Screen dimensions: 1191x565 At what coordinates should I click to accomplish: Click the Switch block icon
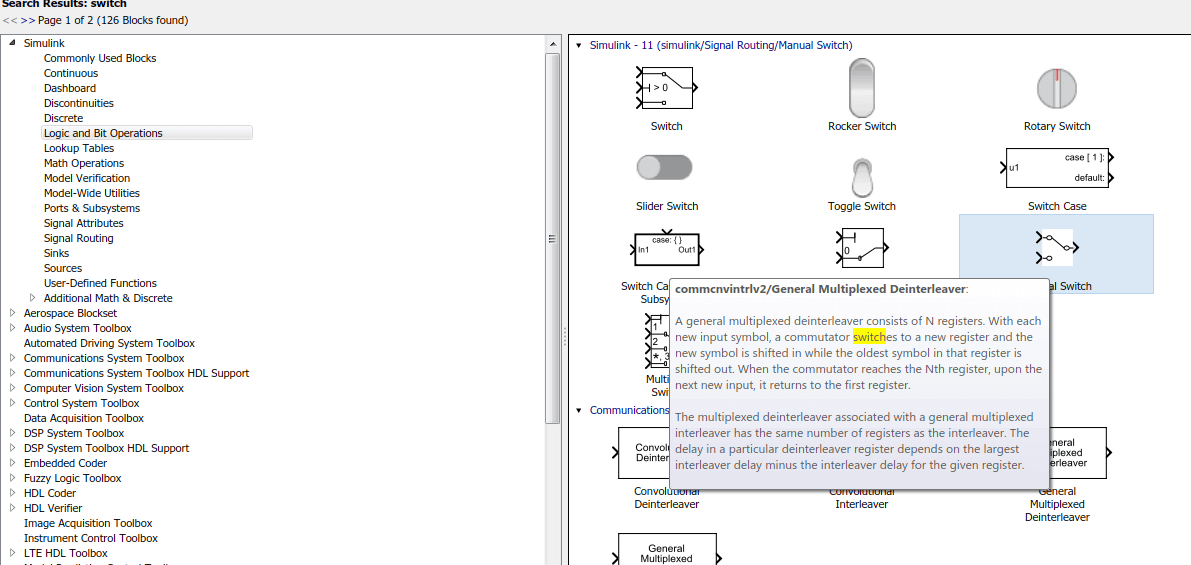pyautogui.click(x=666, y=88)
